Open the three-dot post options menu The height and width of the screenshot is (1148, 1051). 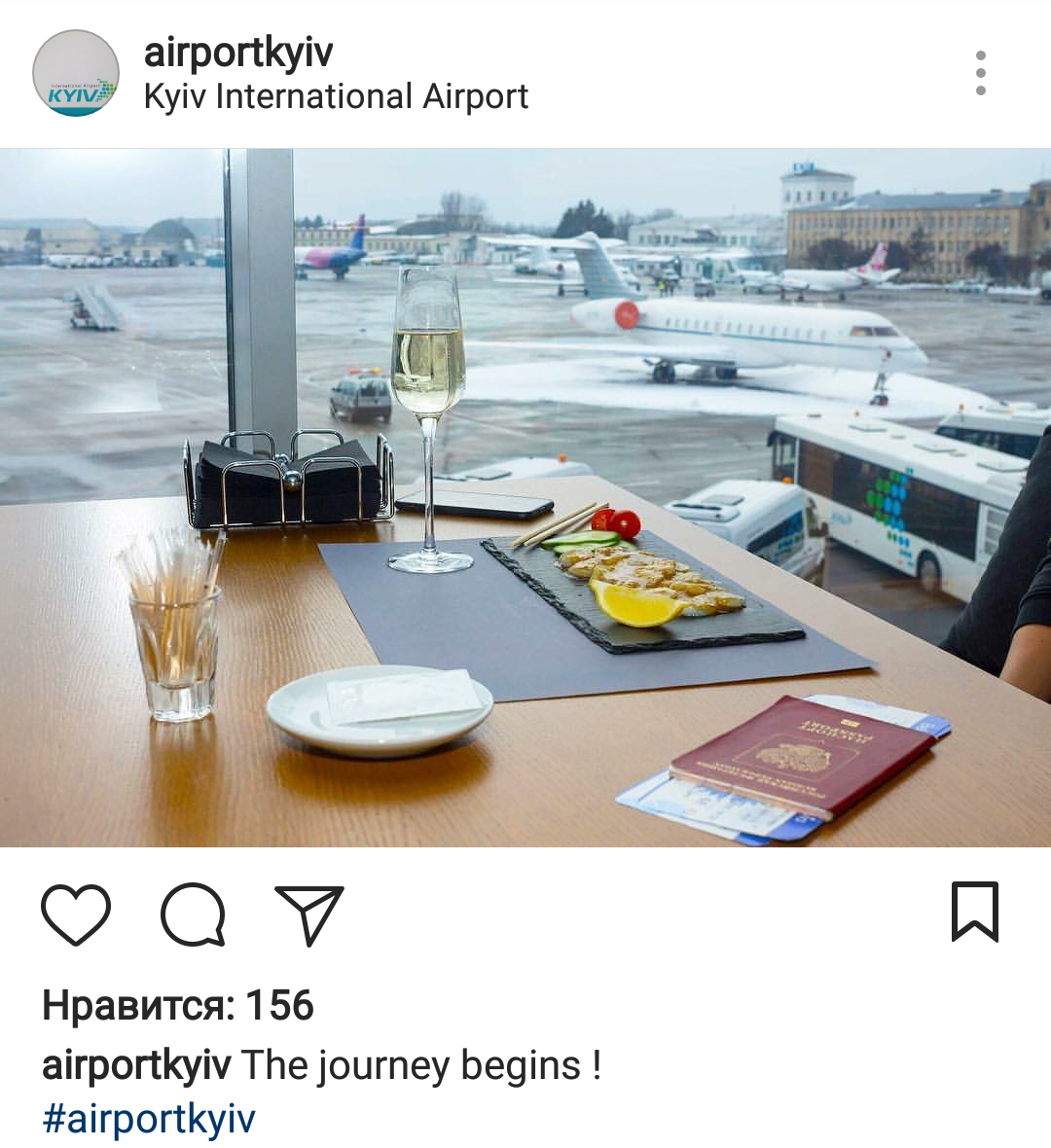coord(981,73)
